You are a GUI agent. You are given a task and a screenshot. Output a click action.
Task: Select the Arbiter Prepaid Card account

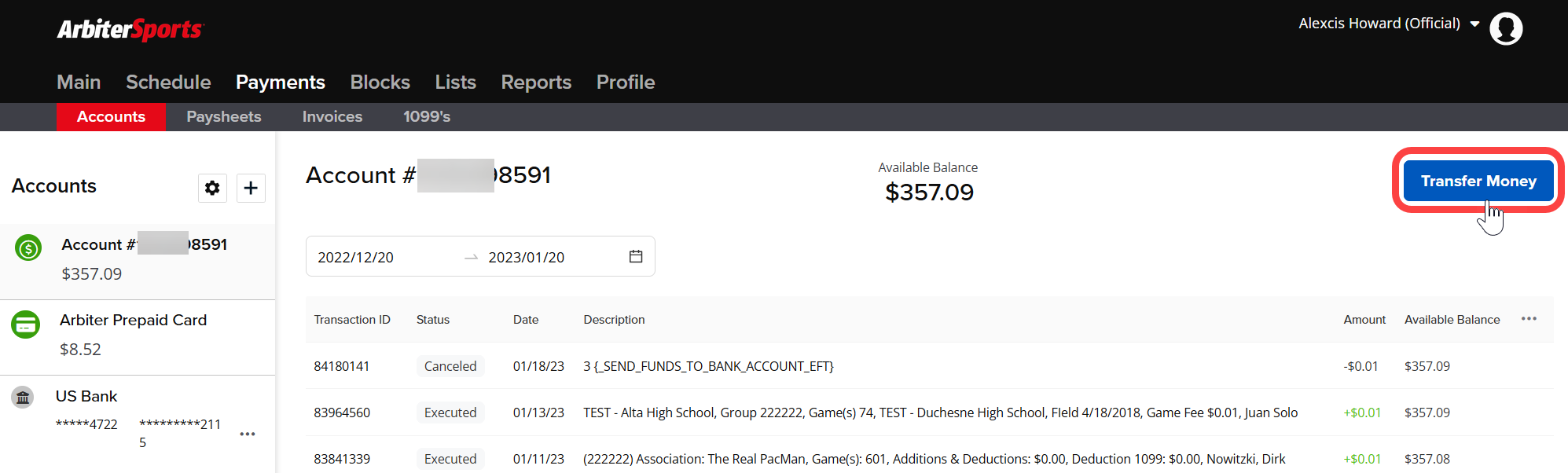click(x=138, y=337)
